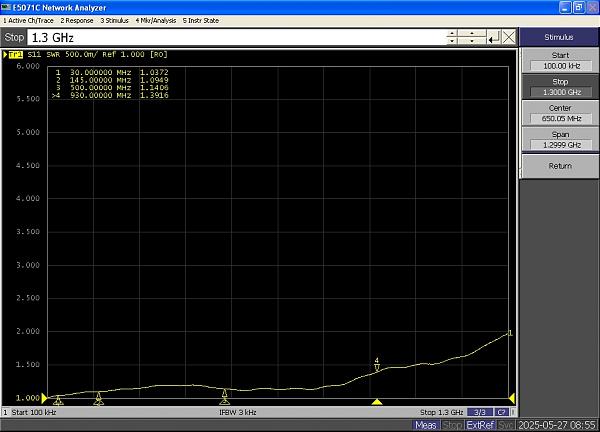Click the 2.000 Y-axis scale label
The image size is (600, 432).
tap(28, 331)
